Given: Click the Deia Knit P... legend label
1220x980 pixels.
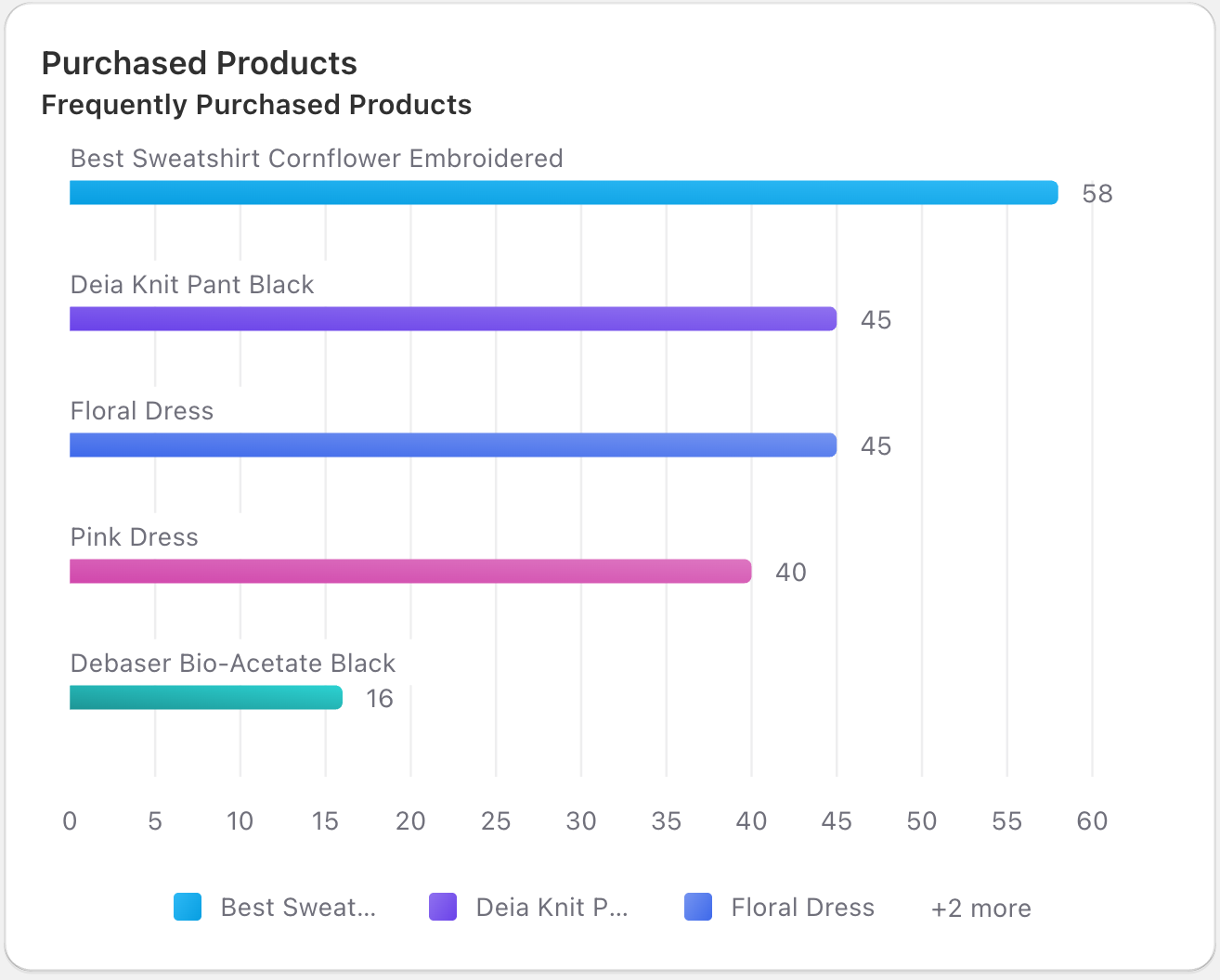Looking at the screenshot, I should pyautogui.click(x=552, y=908).
